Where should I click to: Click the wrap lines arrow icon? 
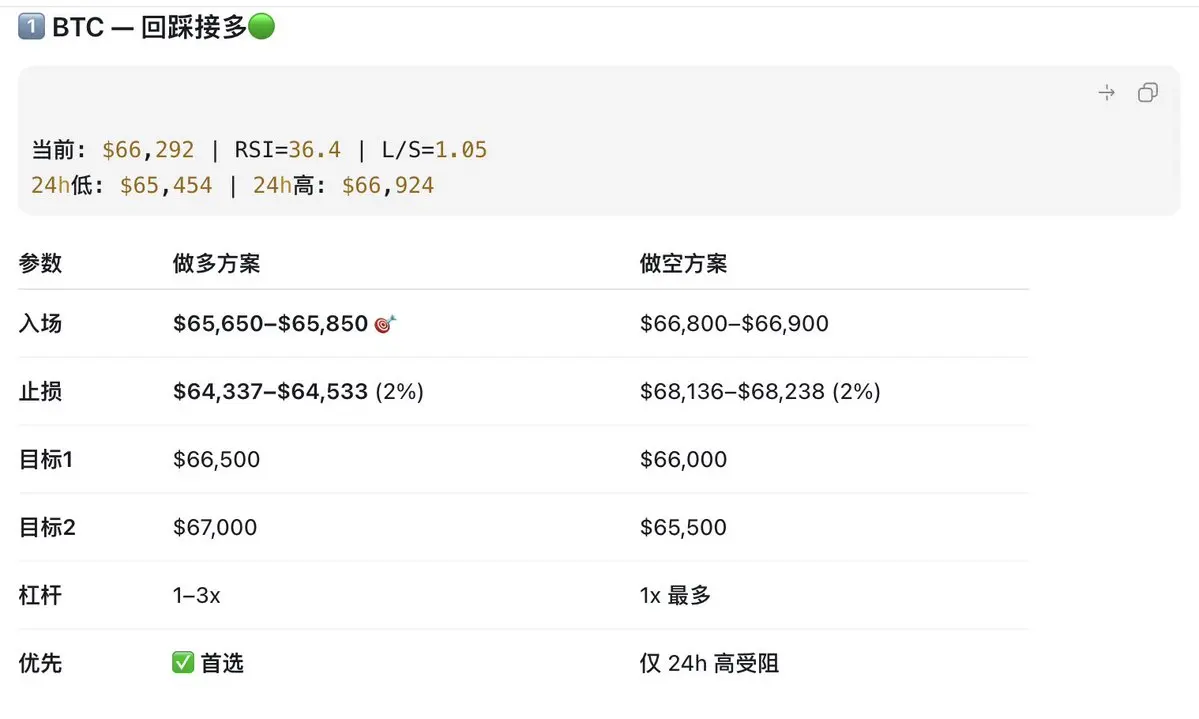coord(1106,93)
